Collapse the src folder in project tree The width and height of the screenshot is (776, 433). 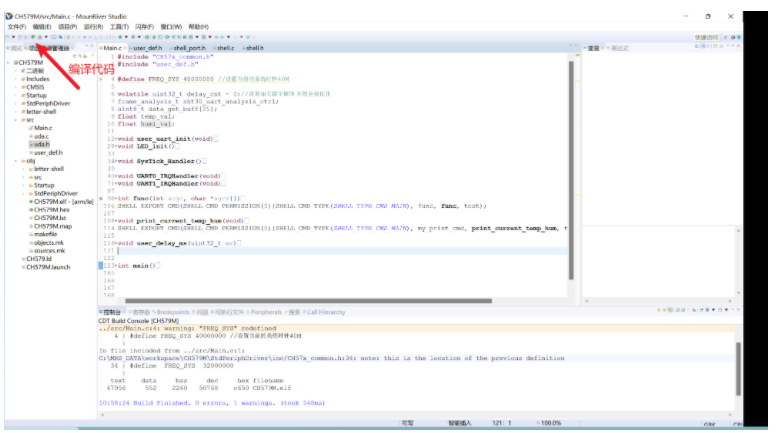21,120
